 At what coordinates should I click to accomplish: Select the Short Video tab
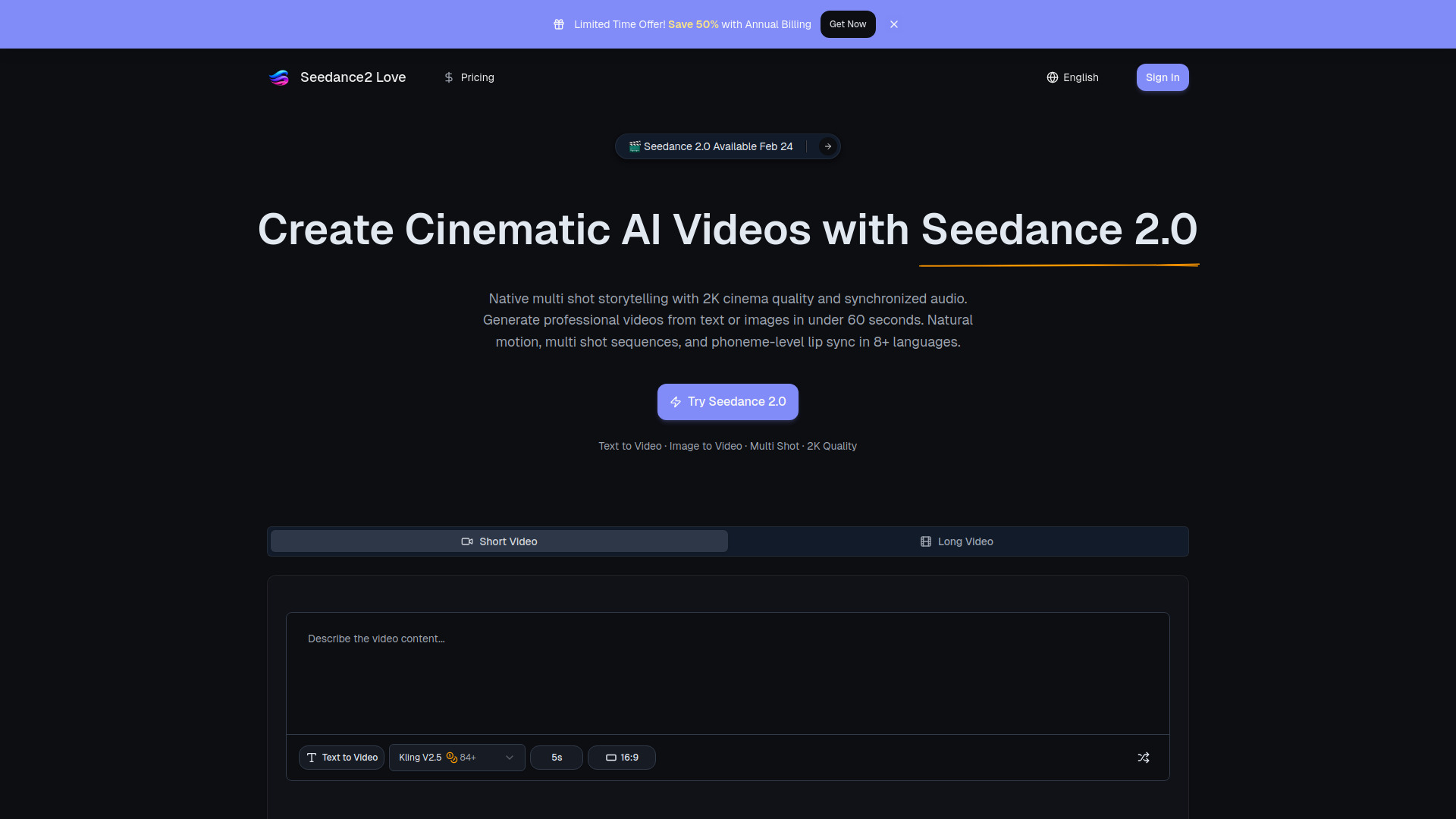[498, 541]
